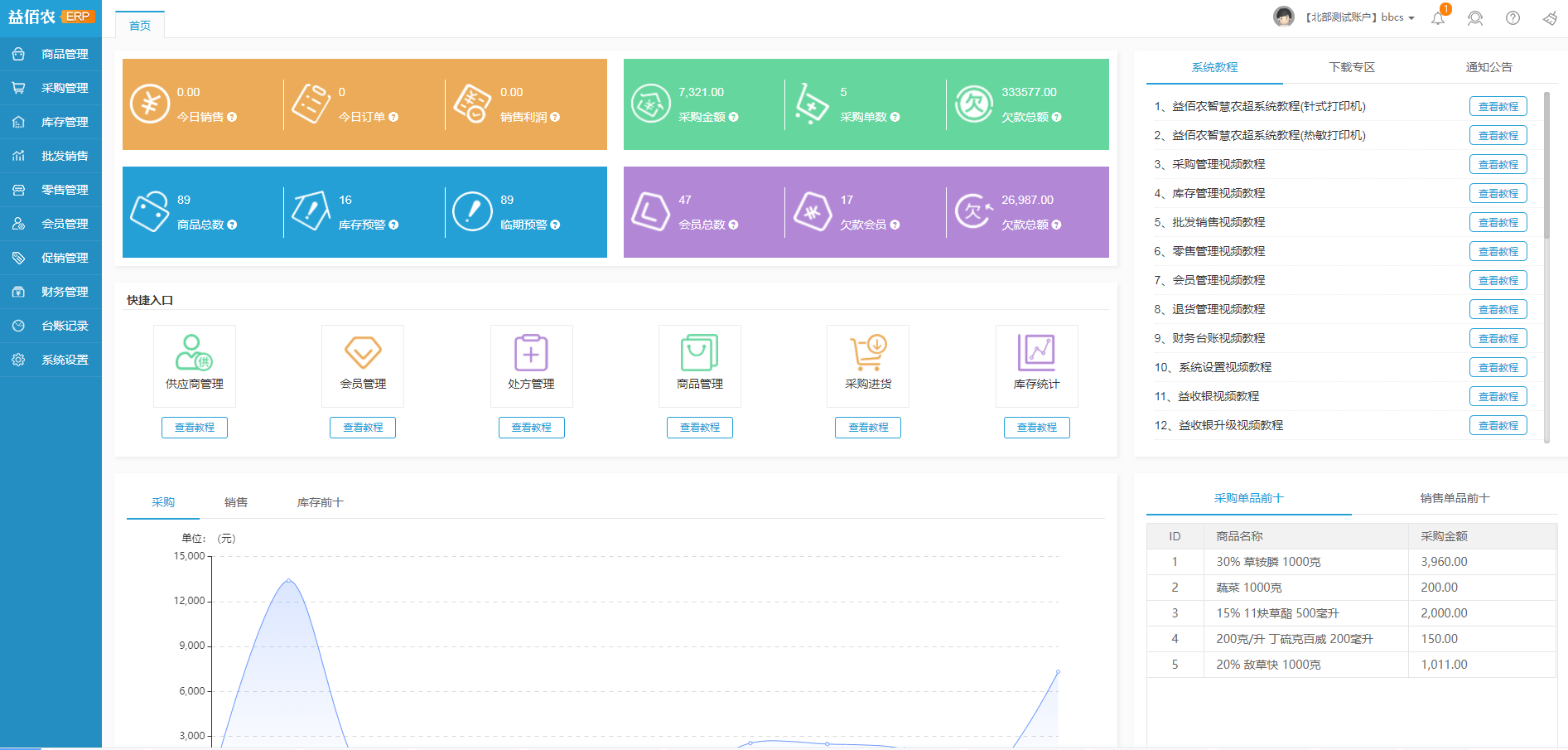The height and width of the screenshot is (750, 1568).
Task: Click the 库存预警 warning icon
Action: coord(311,212)
